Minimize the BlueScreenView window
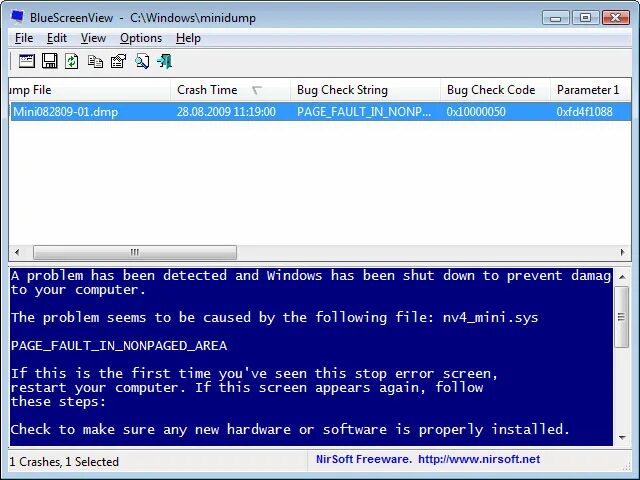640x480 pixels. click(x=556, y=18)
